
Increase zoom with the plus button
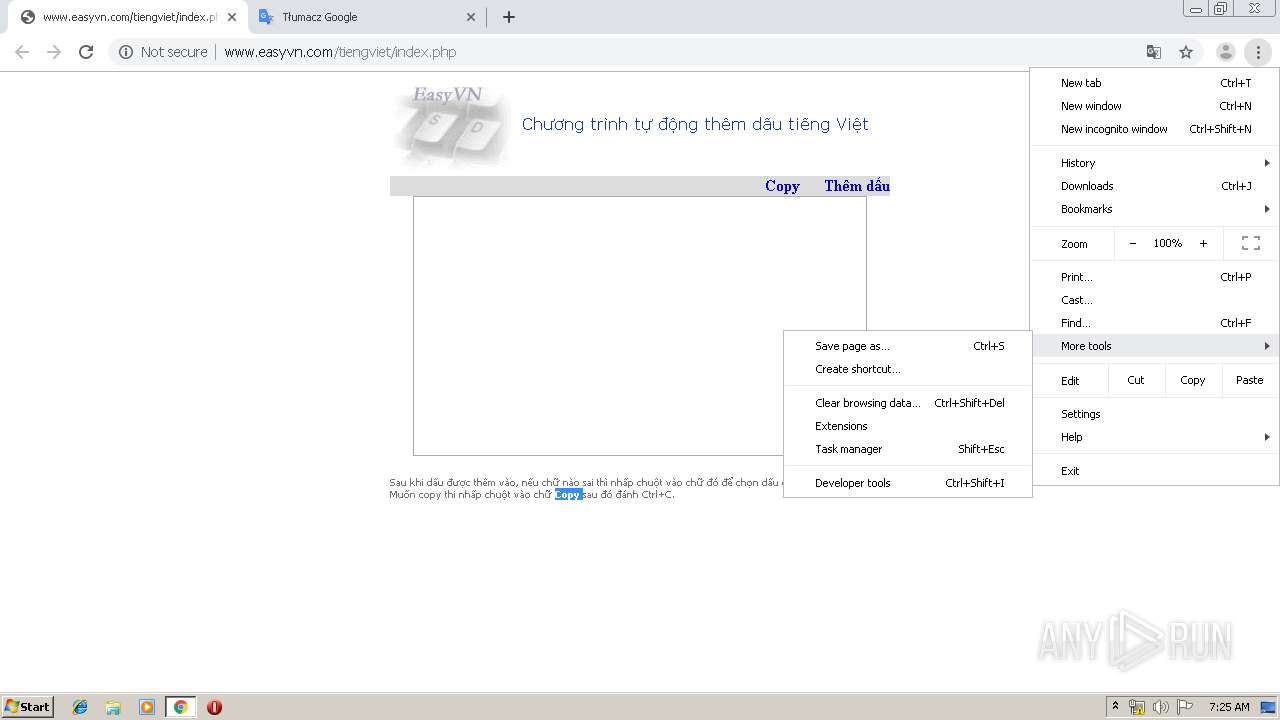[x=1203, y=243]
